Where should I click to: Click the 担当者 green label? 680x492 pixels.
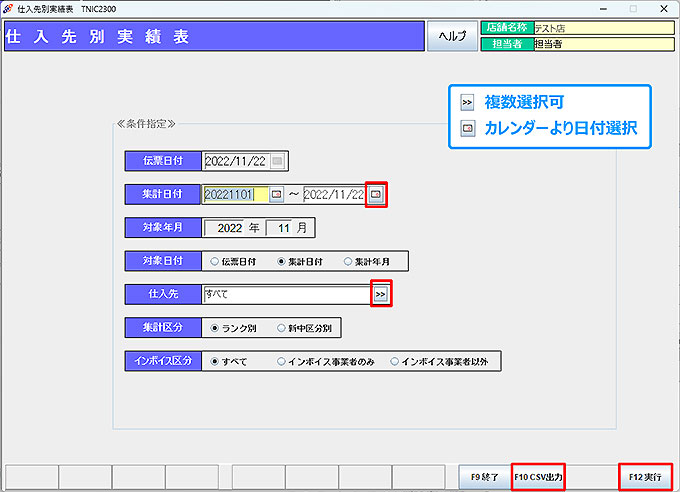tap(507, 44)
